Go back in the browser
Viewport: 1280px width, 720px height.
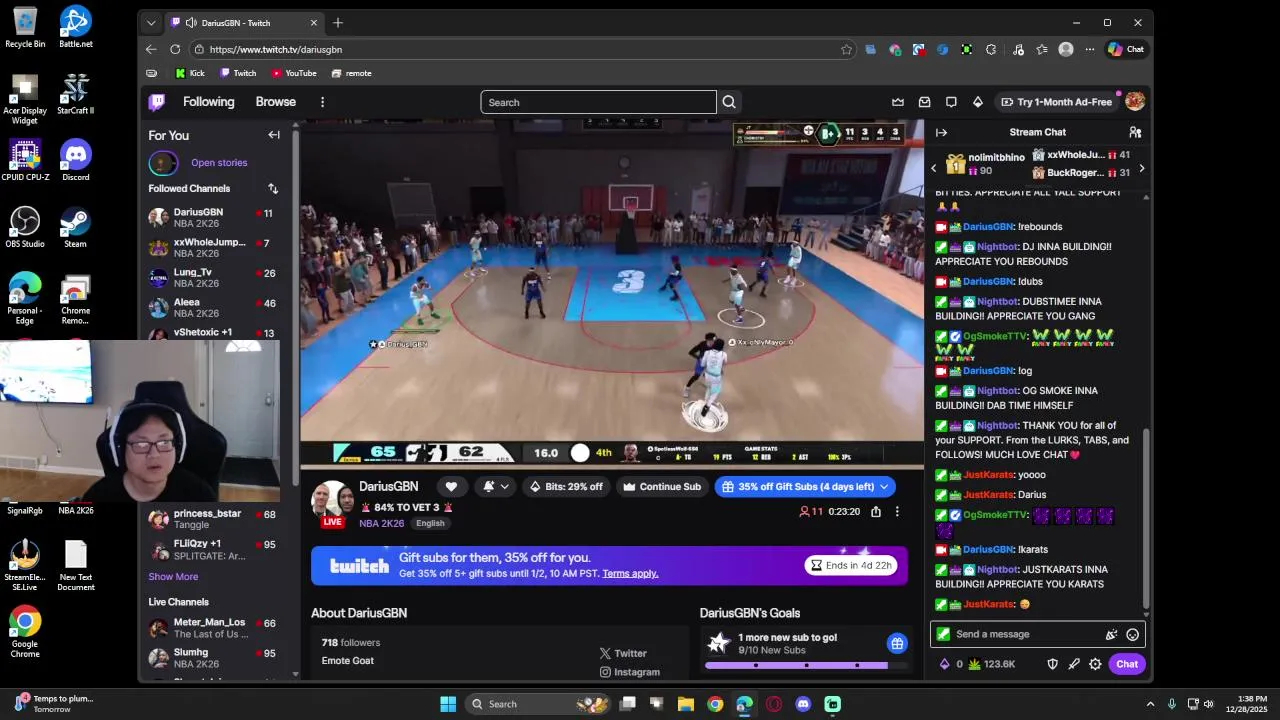pos(151,49)
